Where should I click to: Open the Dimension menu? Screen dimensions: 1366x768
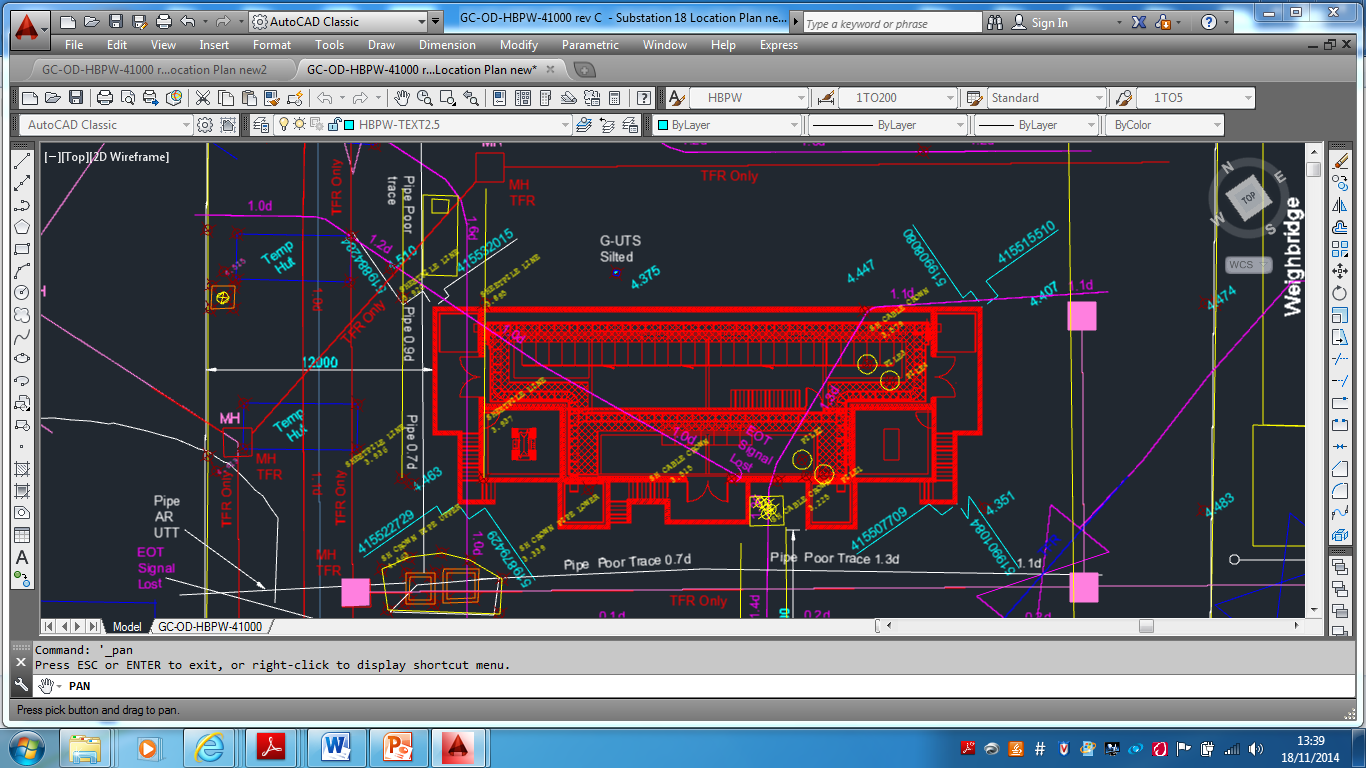pyautogui.click(x=447, y=45)
